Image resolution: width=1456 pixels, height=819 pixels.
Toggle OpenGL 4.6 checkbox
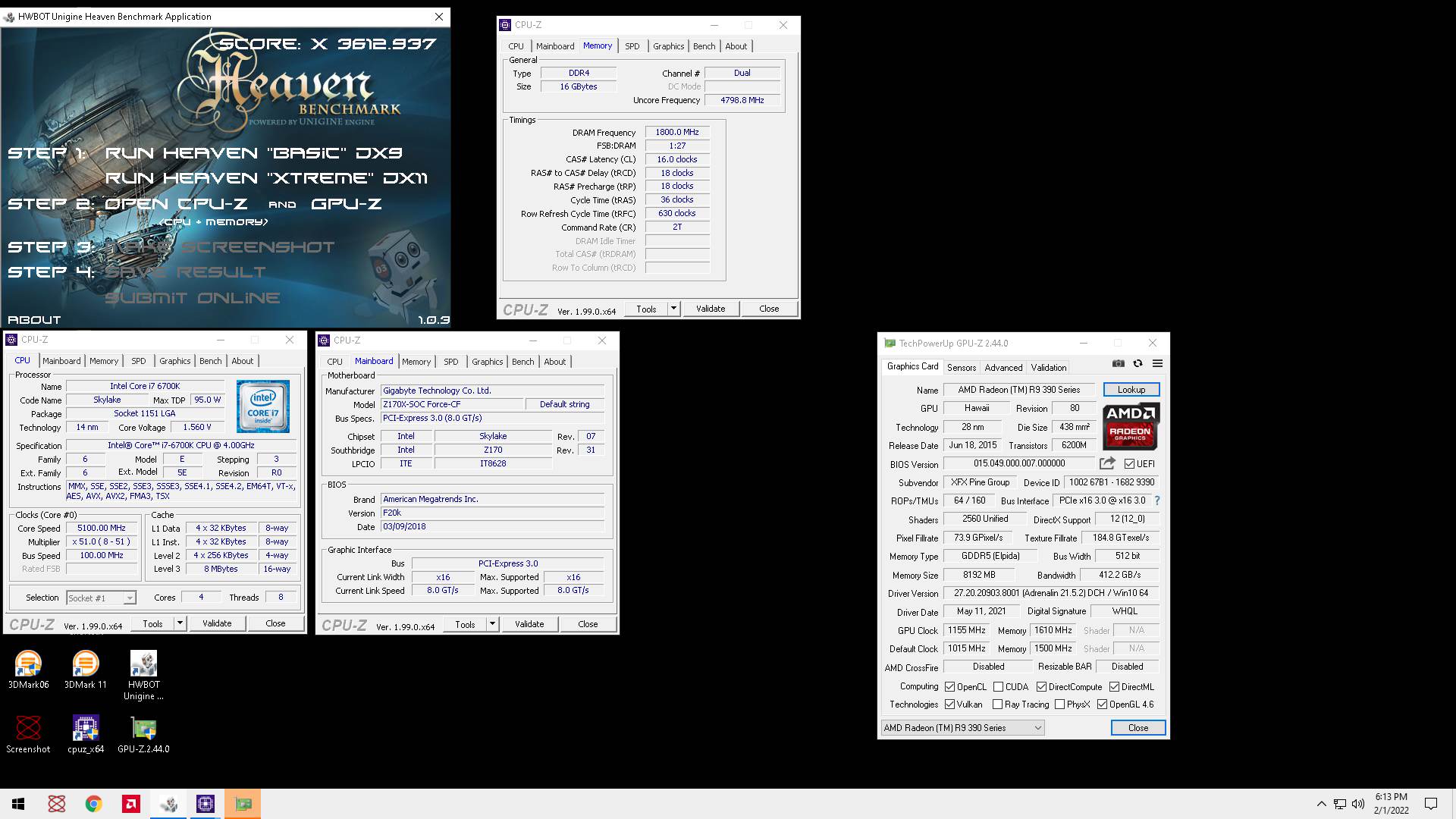click(x=1102, y=704)
